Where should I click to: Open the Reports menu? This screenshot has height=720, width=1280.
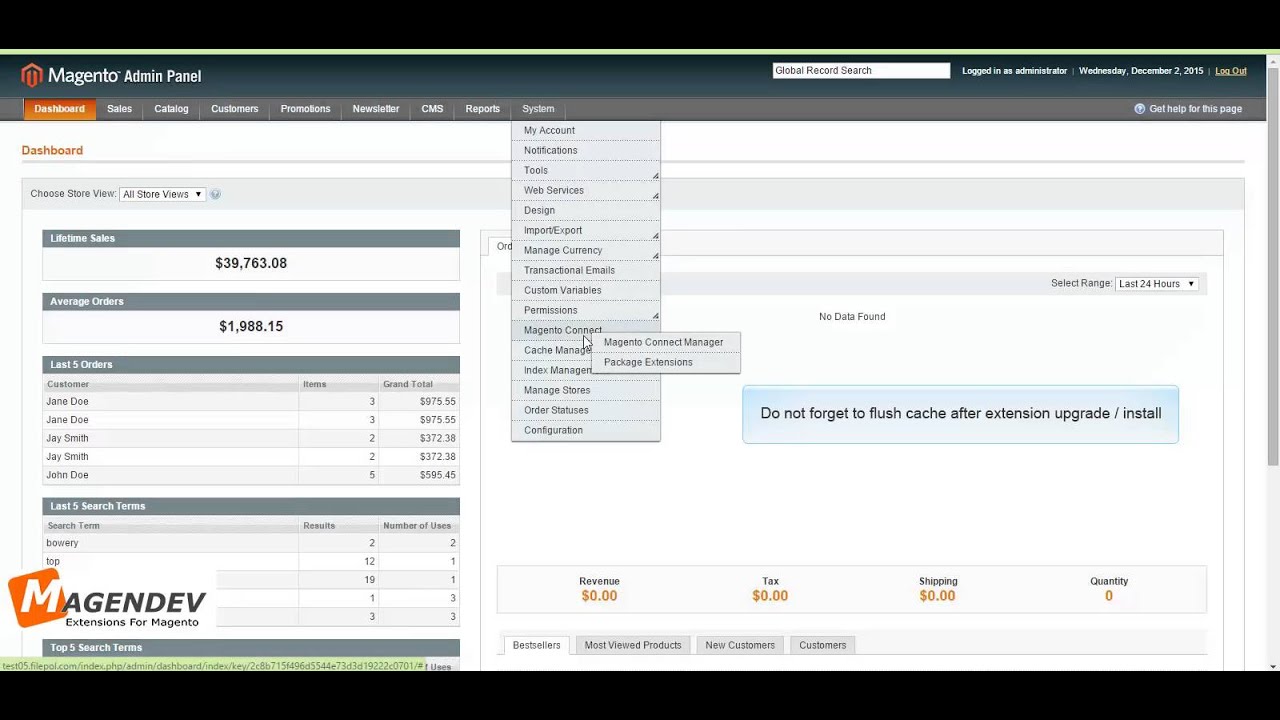(x=482, y=109)
